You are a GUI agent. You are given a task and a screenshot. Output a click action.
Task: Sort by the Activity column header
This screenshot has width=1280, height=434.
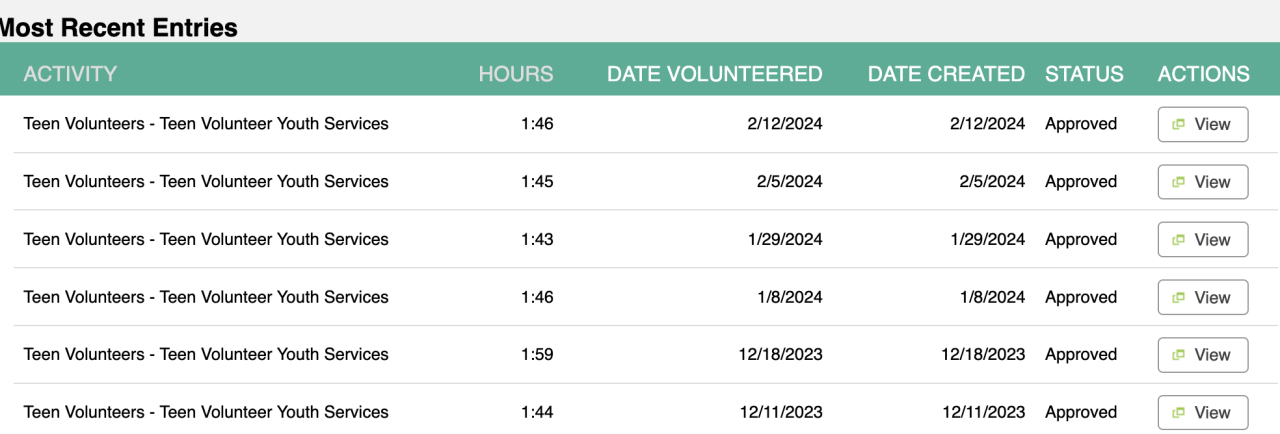[x=70, y=74]
